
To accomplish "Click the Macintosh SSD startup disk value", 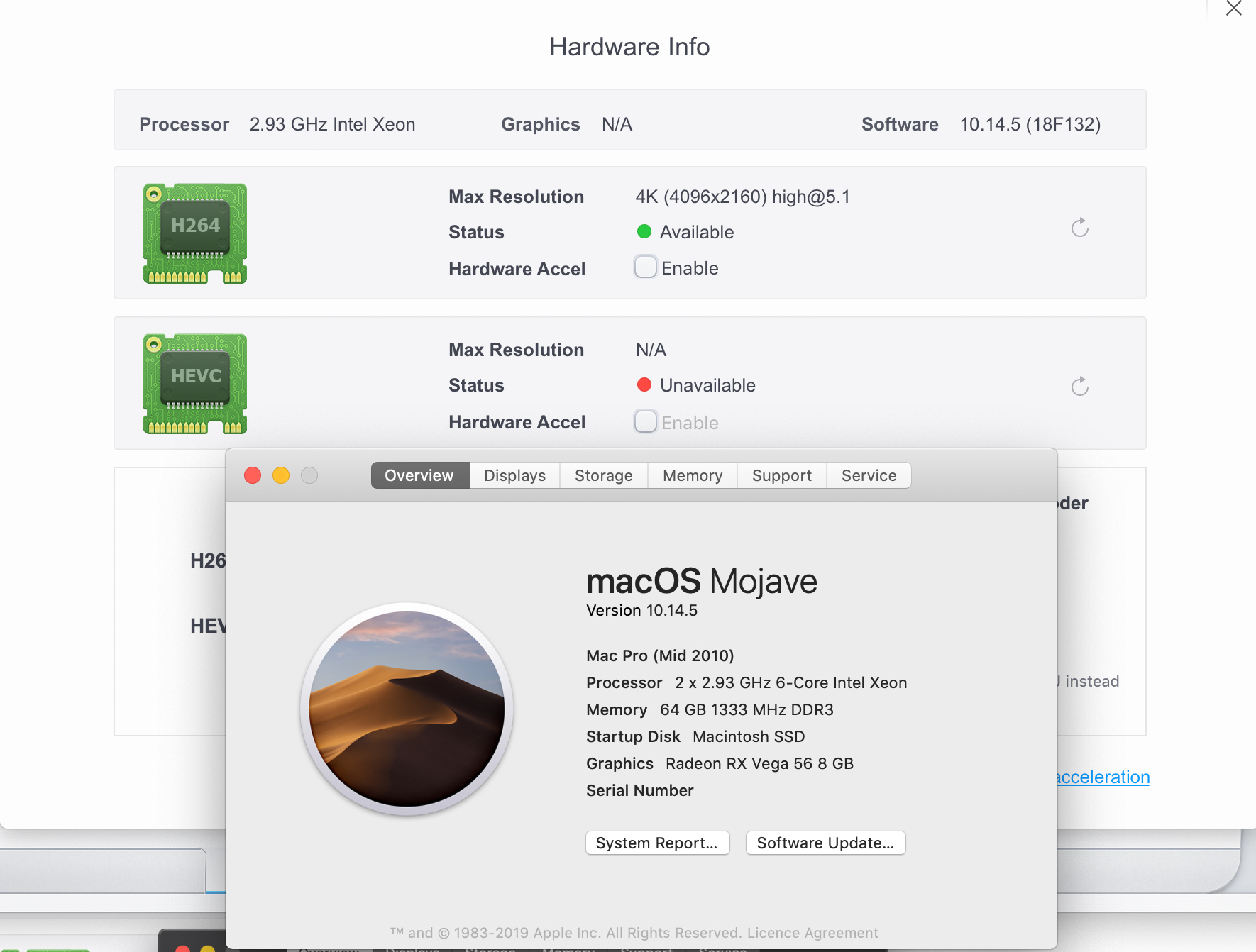I will point(749,737).
